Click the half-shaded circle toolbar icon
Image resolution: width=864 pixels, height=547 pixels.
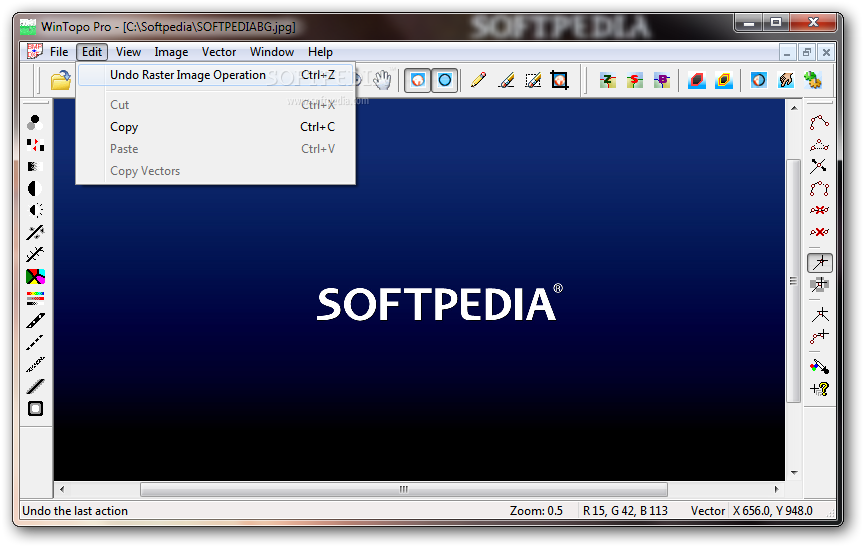pos(759,80)
